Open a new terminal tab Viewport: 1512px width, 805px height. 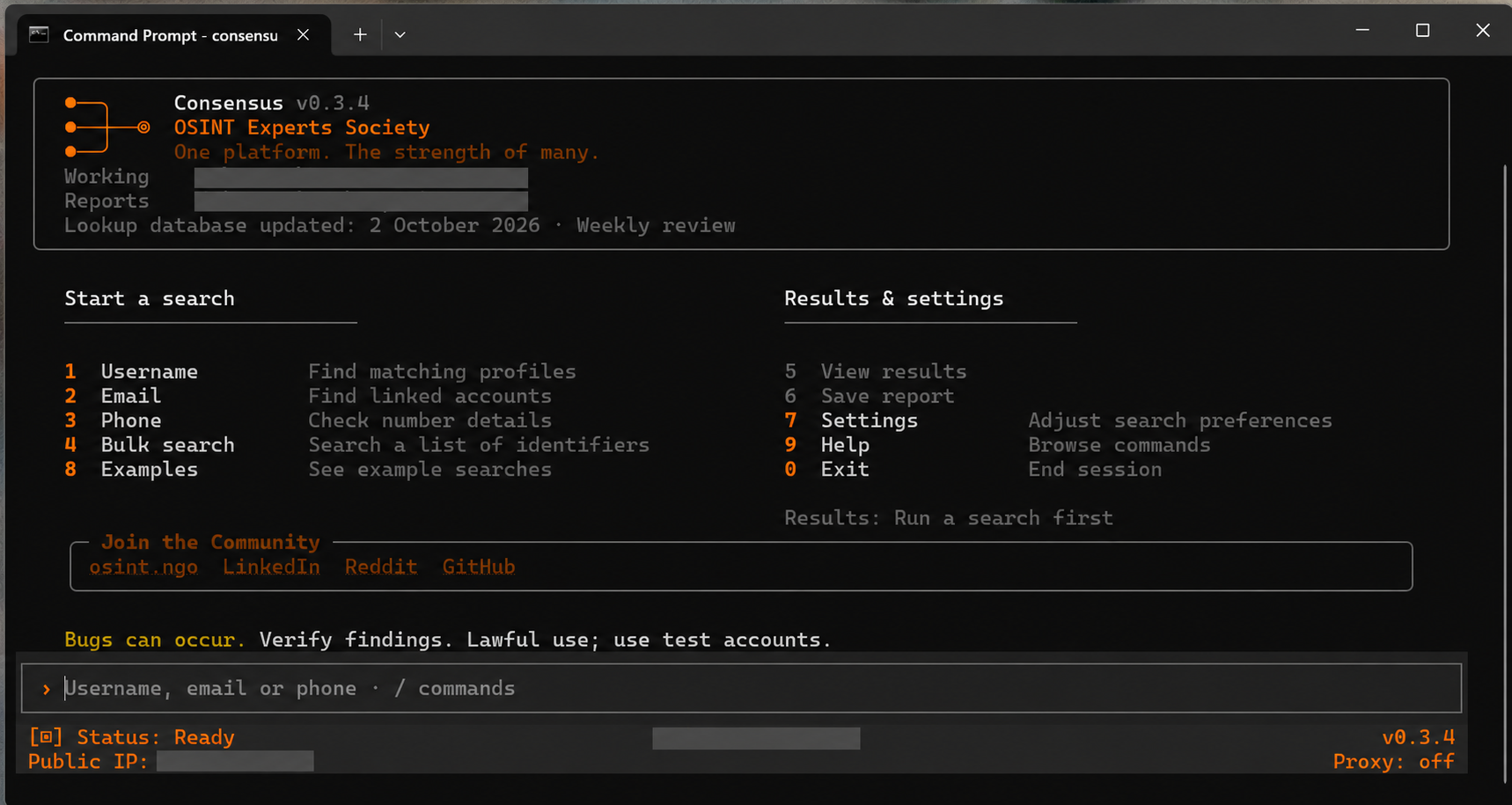point(360,34)
